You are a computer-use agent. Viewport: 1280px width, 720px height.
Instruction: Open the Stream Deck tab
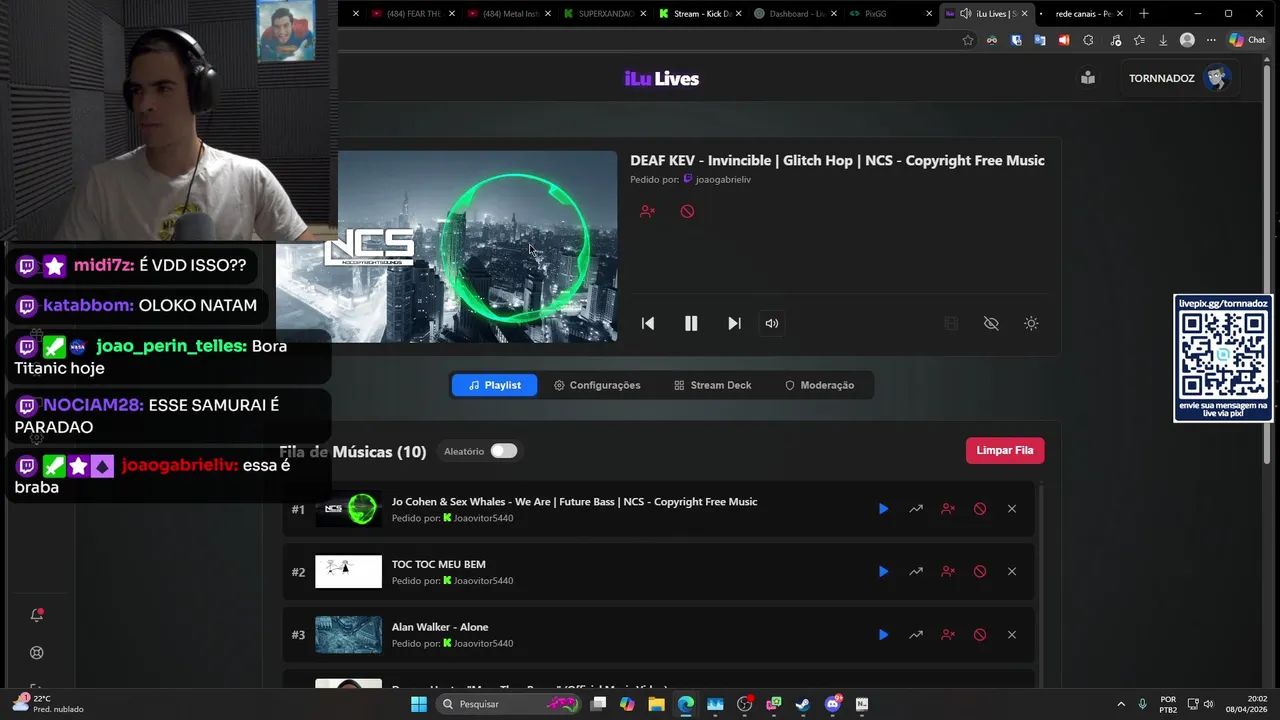coord(712,385)
